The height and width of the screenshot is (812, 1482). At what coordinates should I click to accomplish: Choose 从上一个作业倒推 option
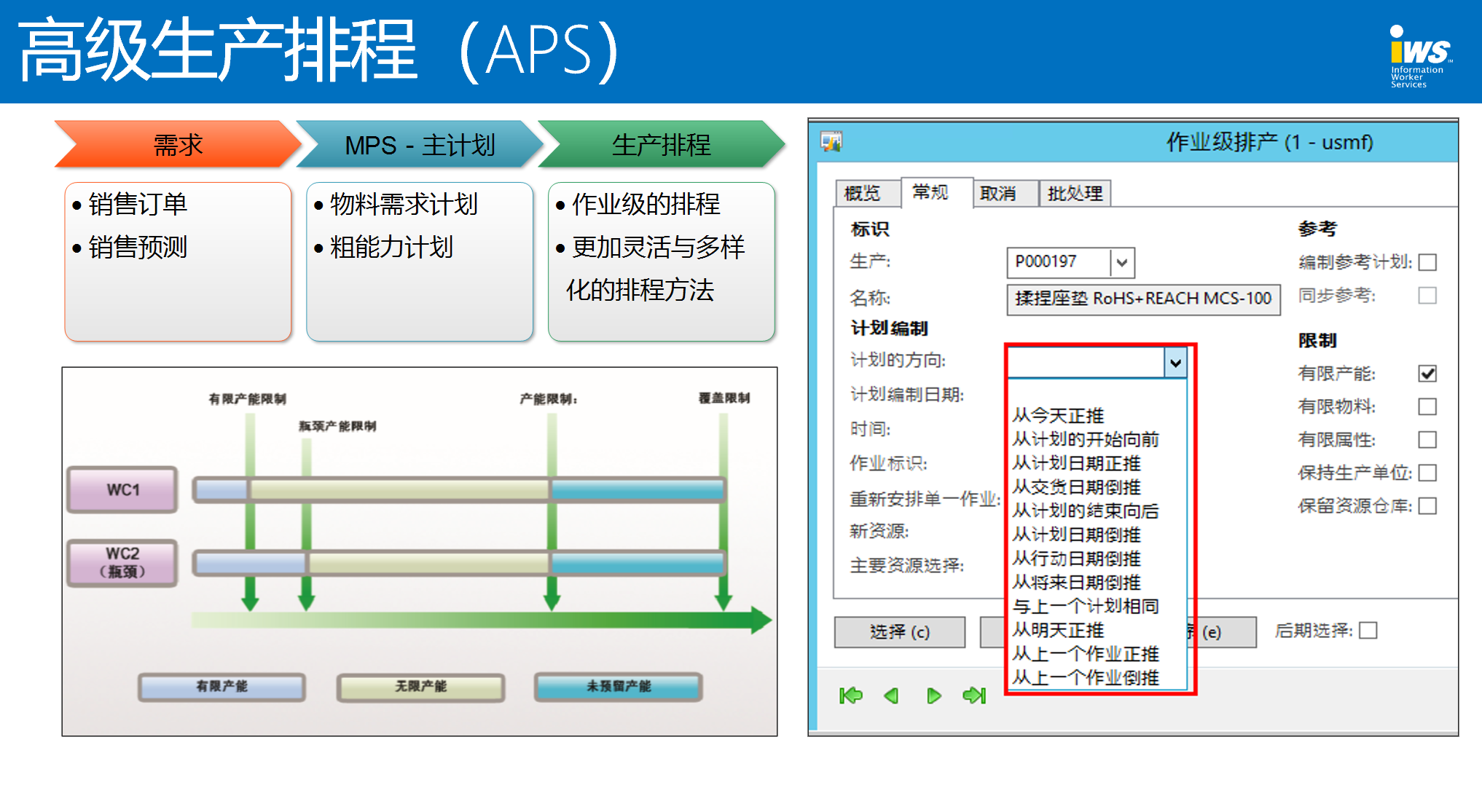click(x=1086, y=678)
